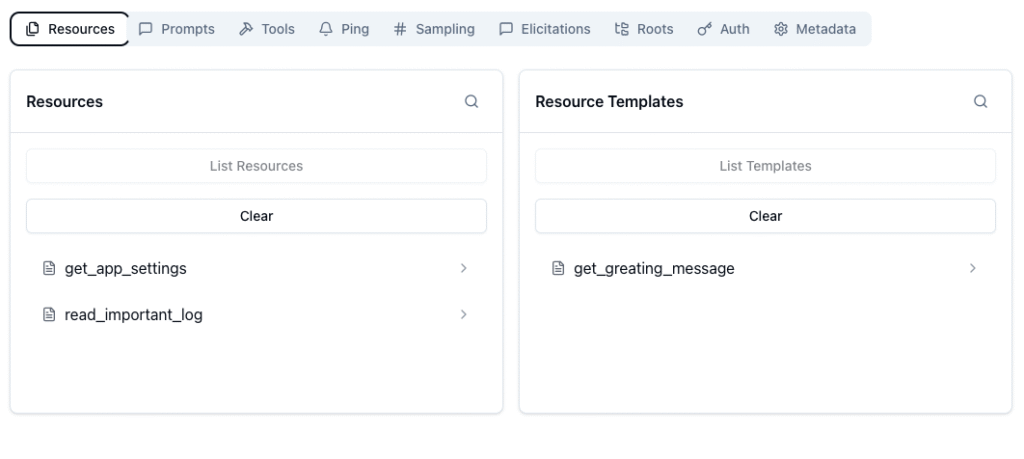This screenshot has width=1024, height=459.
Task: Click the key icon on Auth tab
Action: coord(704,29)
